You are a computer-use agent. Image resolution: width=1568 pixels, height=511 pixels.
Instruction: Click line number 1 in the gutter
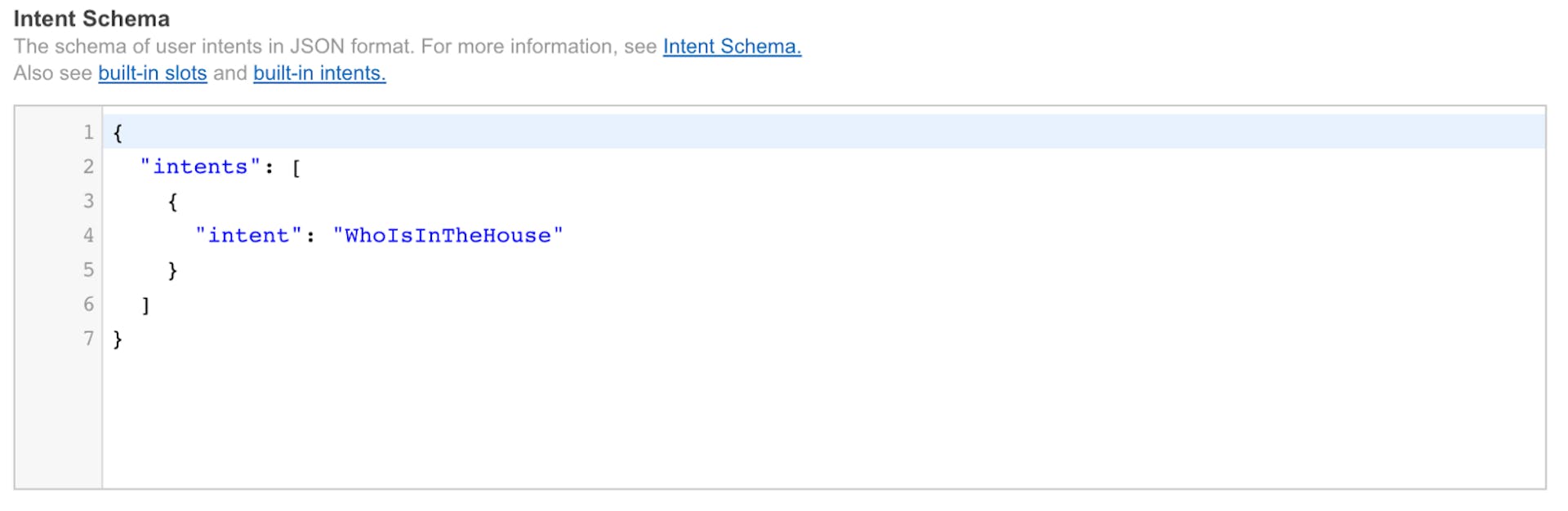[x=88, y=132]
